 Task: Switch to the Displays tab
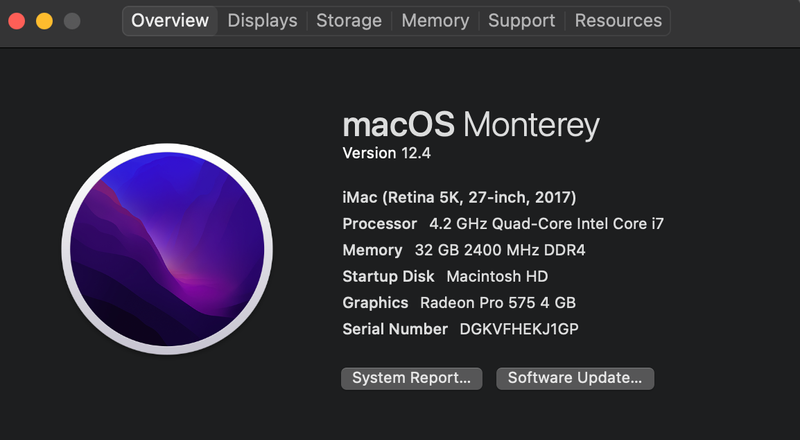(x=262, y=20)
